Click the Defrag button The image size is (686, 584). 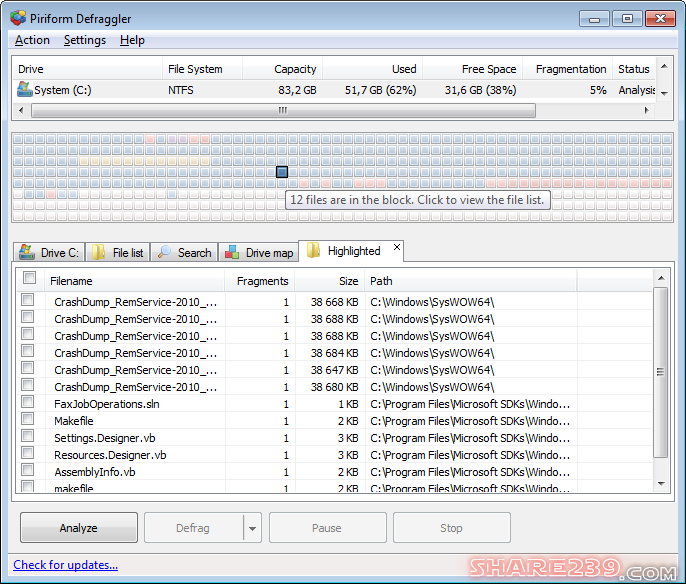point(193,528)
